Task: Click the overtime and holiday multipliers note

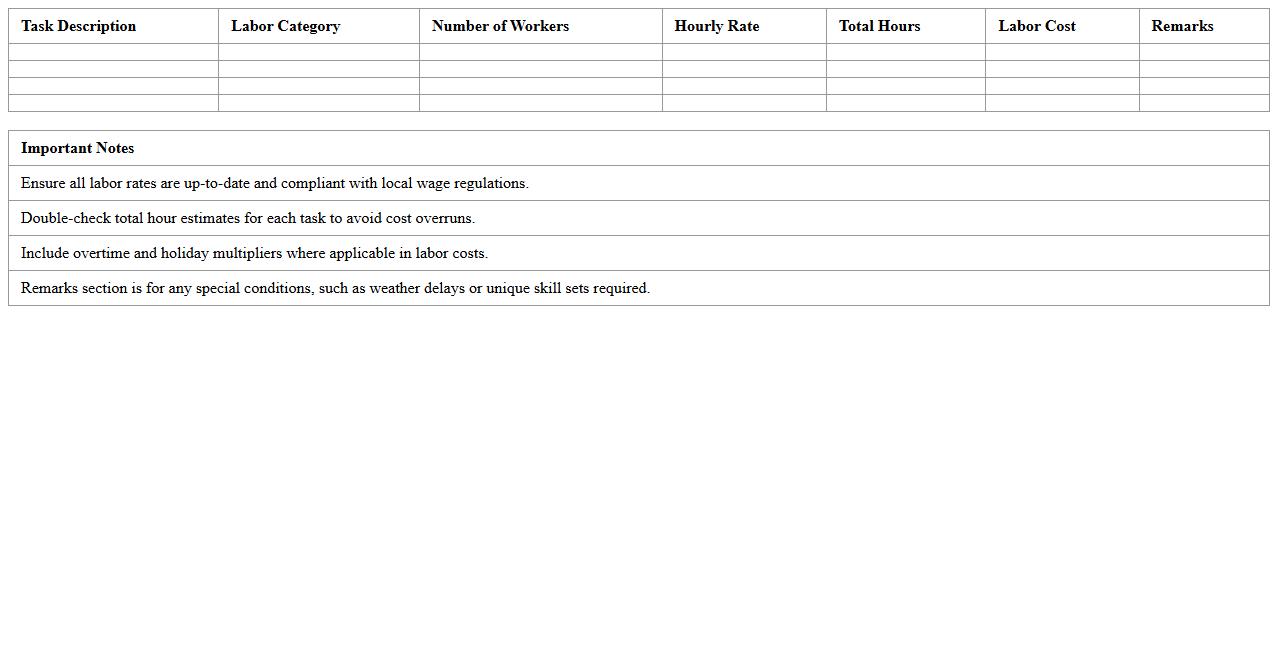Action: pyautogui.click(x=254, y=253)
